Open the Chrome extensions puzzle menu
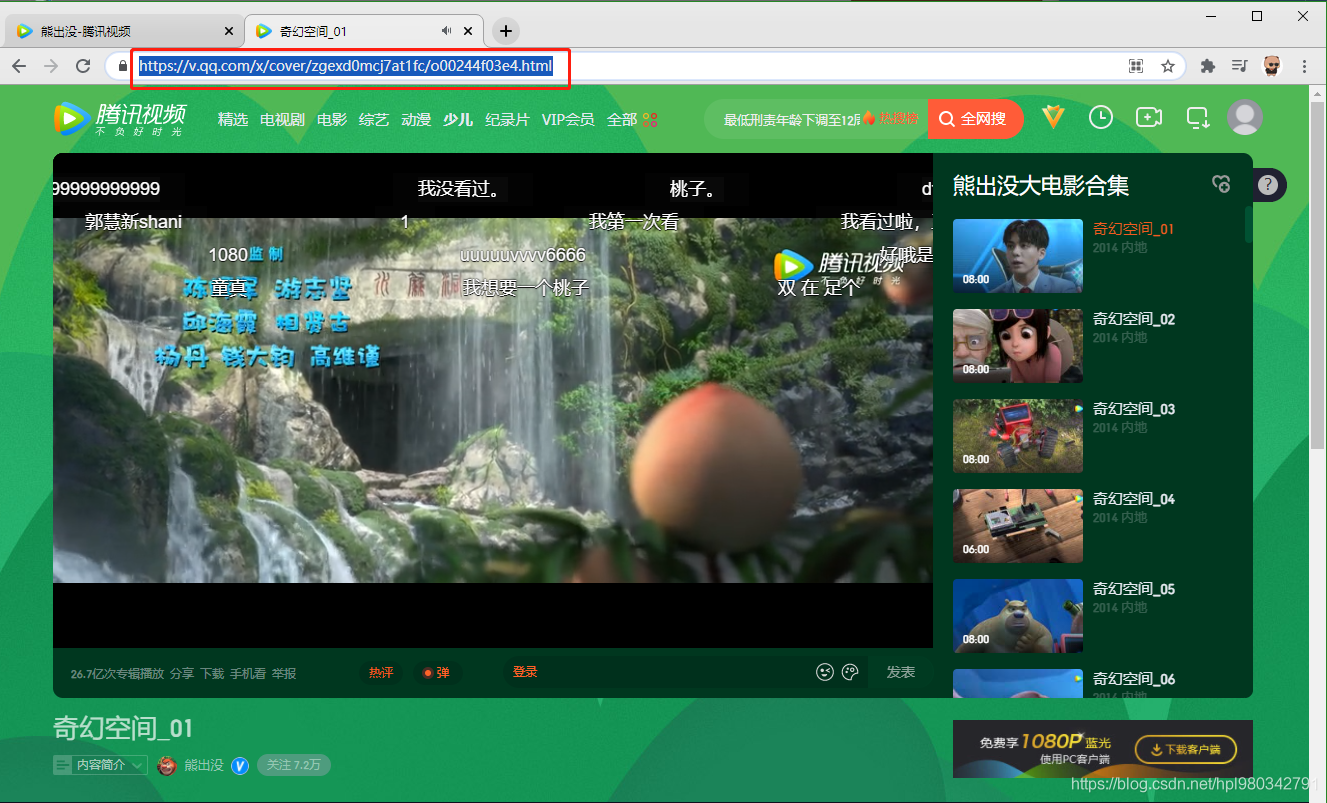Screen dimensions: 1327x803 tap(1208, 66)
